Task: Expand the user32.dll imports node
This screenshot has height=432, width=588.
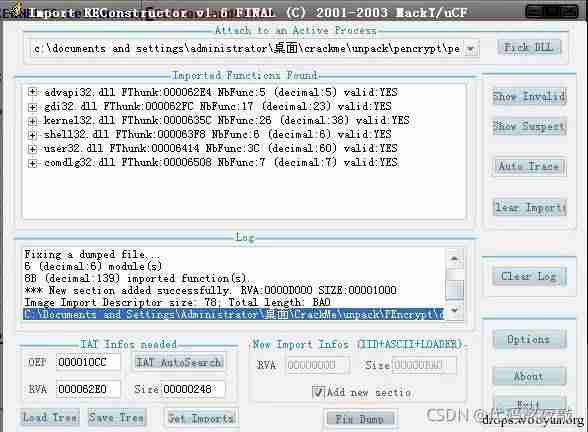Action: [x=33, y=149]
